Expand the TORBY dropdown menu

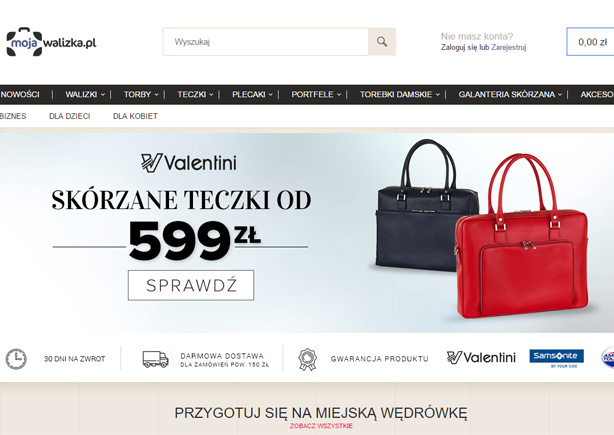141,94
